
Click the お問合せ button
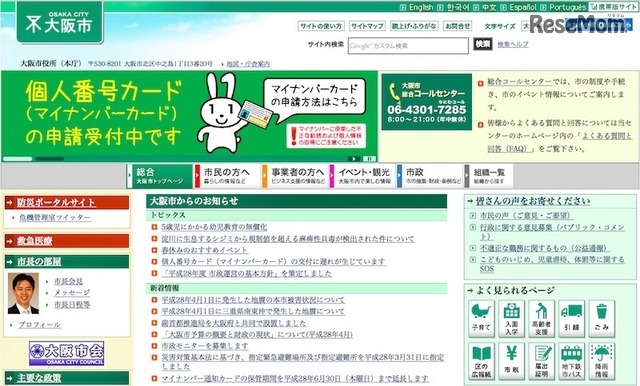pyautogui.click(x=458, y=26)
